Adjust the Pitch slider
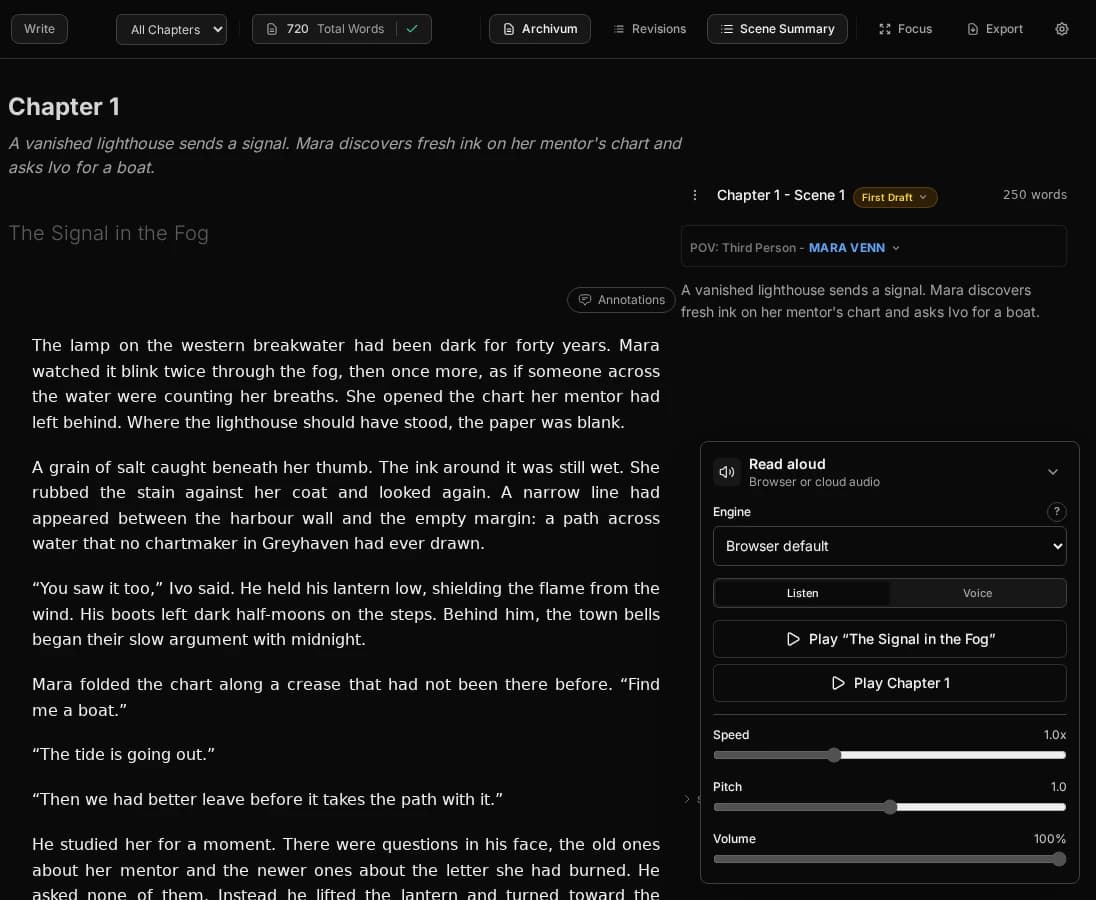Viewport: 1096px width, 900px height. [x=889, y=807]
